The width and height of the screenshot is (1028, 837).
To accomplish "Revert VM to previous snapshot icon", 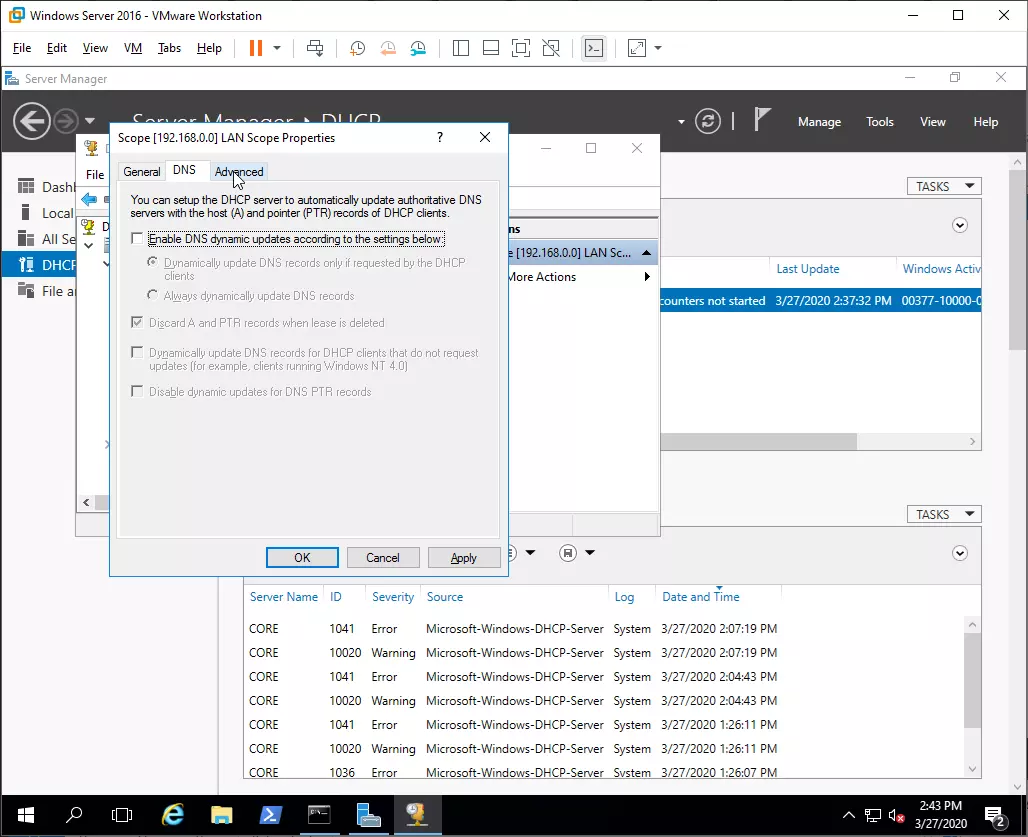I will pyautogui.click(x=388, y=48).
